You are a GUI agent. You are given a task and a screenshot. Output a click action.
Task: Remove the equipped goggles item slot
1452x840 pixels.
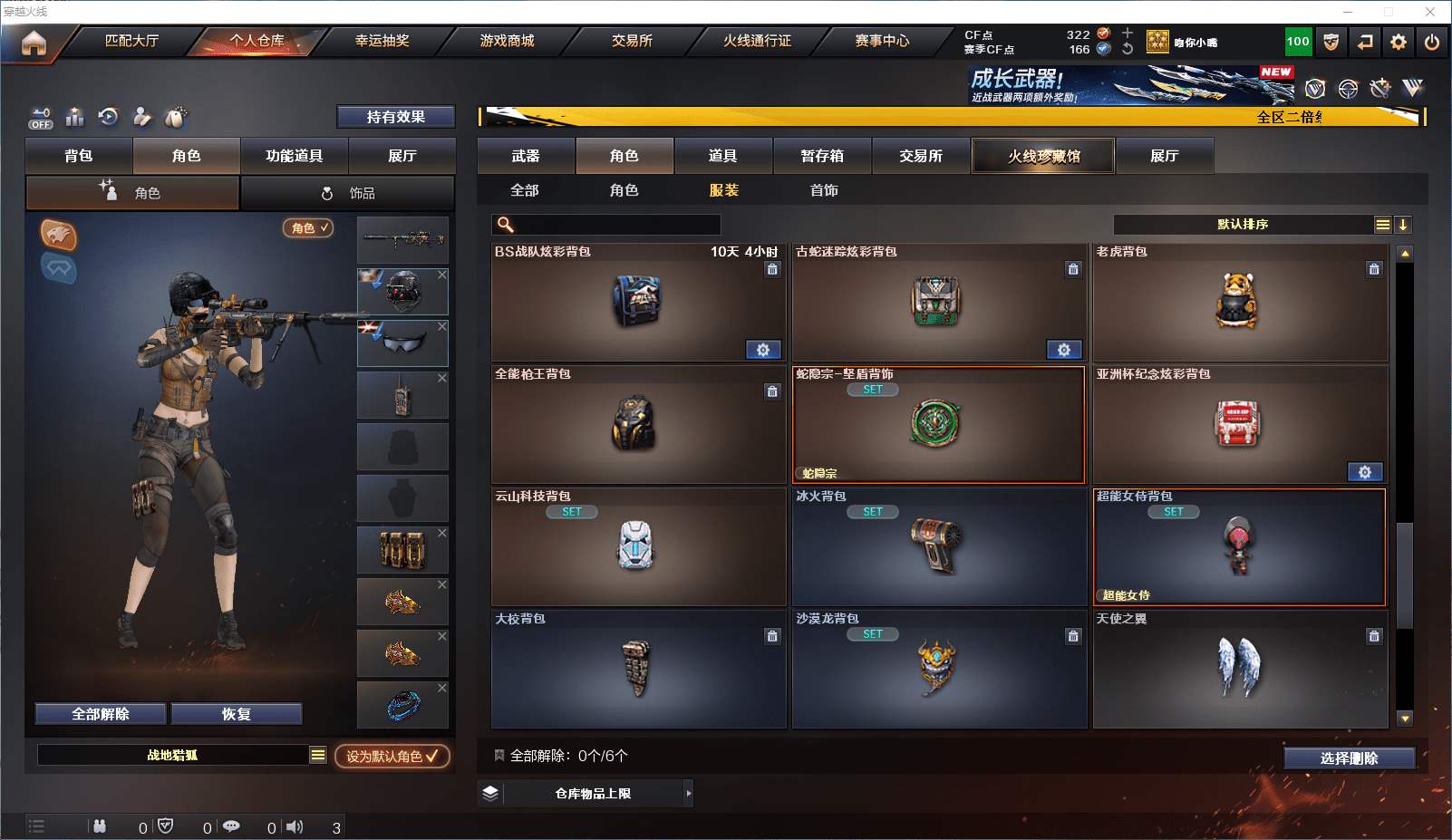[x=442, y=326]
